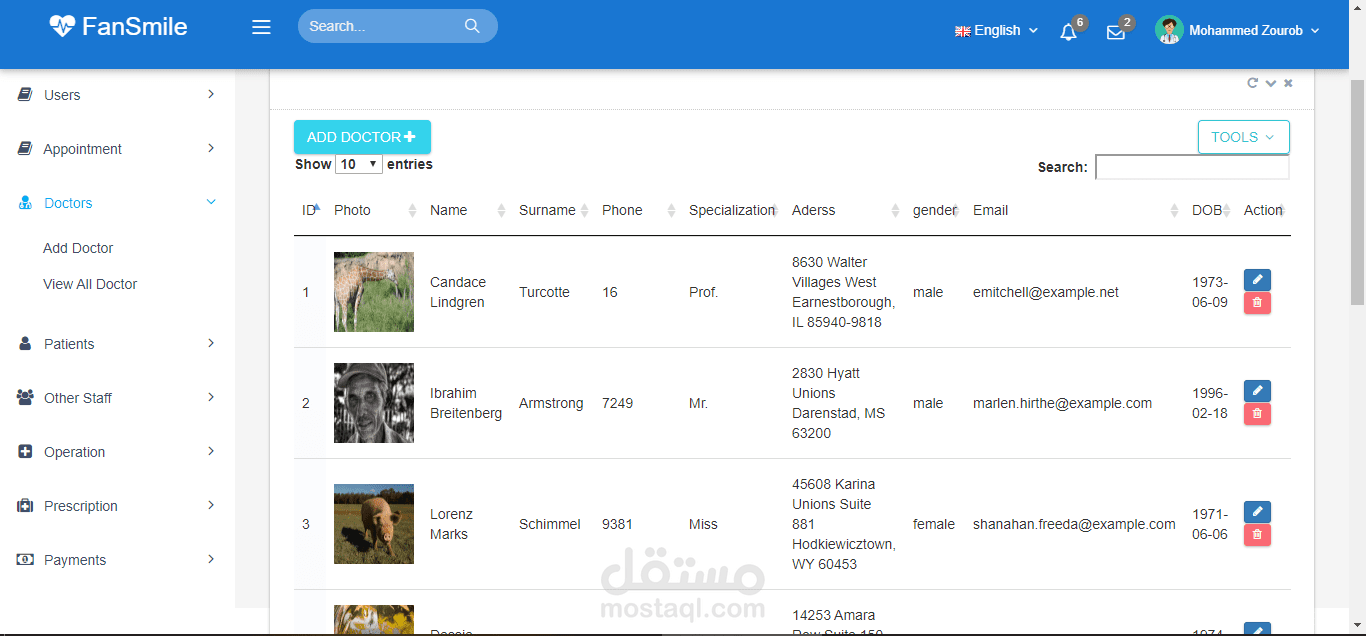
Task: Click the panel refresh icon
Action: [x=1252, y=83]
